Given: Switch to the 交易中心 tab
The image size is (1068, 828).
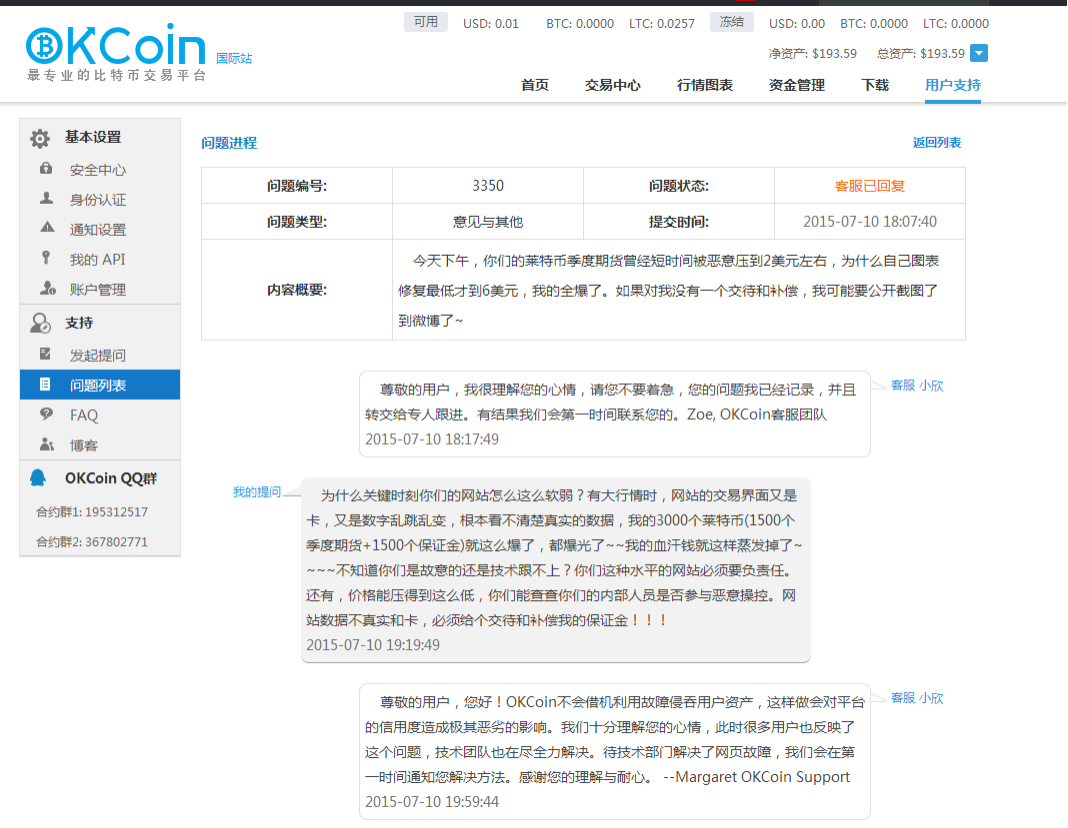Looking at the screenshot, I should 613,85.
